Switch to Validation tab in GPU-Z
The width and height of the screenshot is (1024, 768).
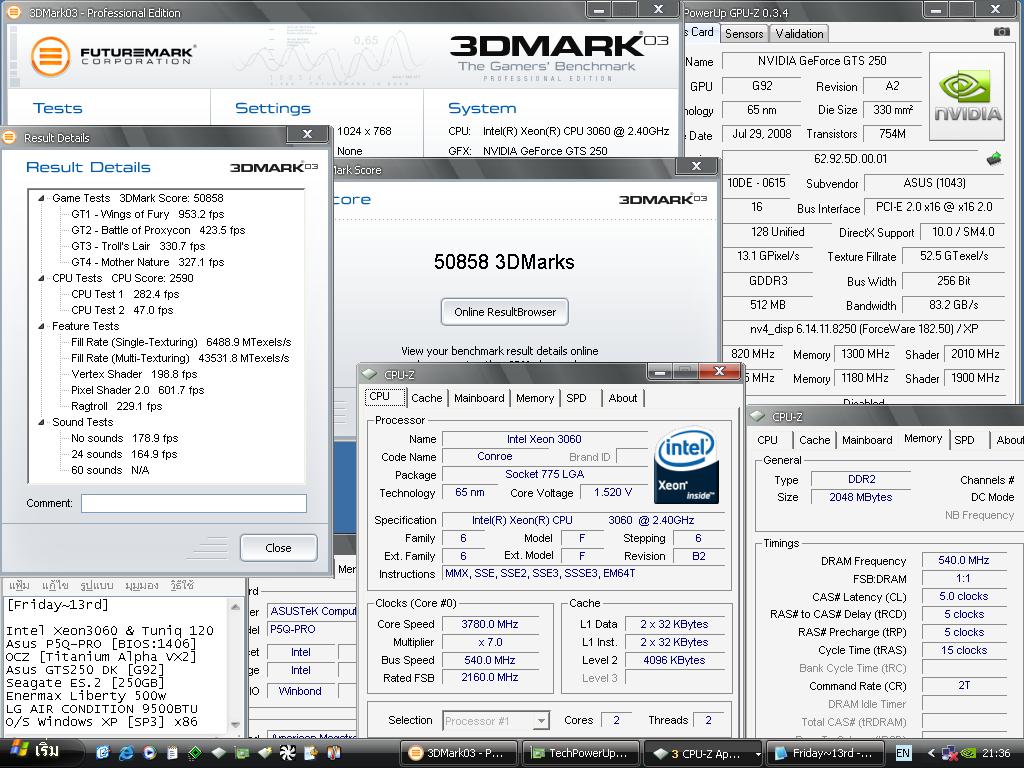(800, 33)
